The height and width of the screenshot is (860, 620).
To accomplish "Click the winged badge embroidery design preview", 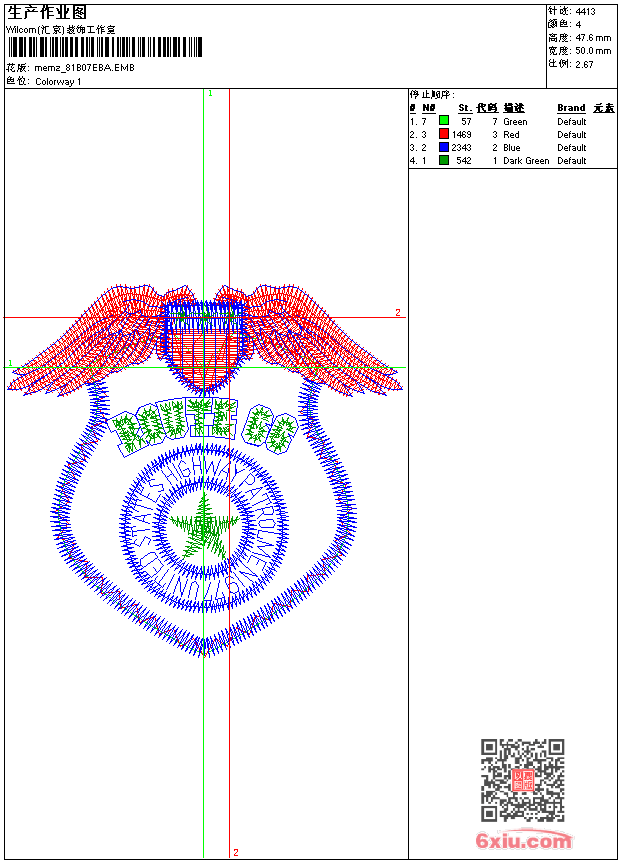I will (205, 471).
